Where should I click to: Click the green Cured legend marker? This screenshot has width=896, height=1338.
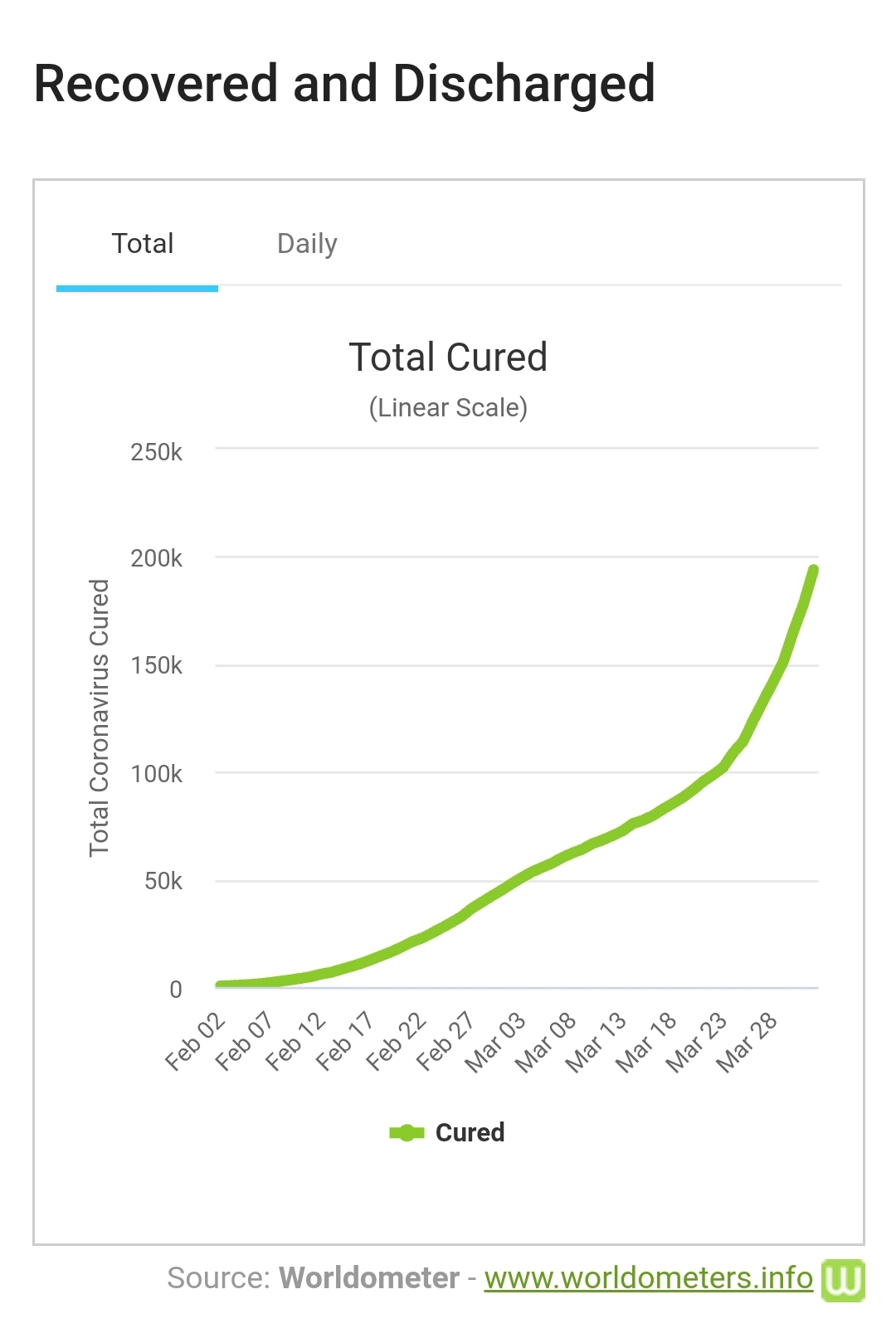click(407, 1132)
